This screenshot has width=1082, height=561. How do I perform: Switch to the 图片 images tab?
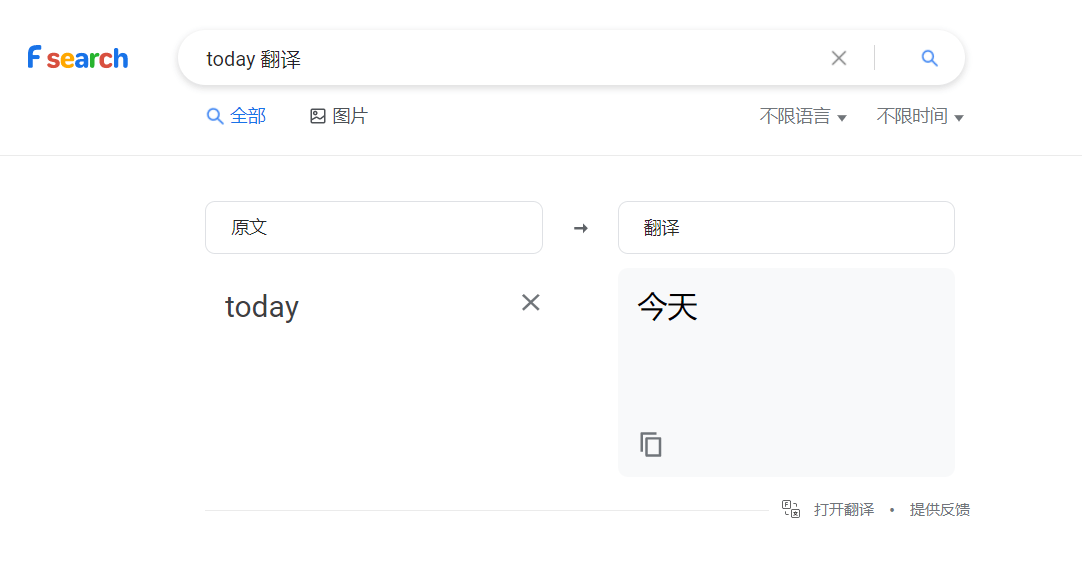[x=339, y=116]
